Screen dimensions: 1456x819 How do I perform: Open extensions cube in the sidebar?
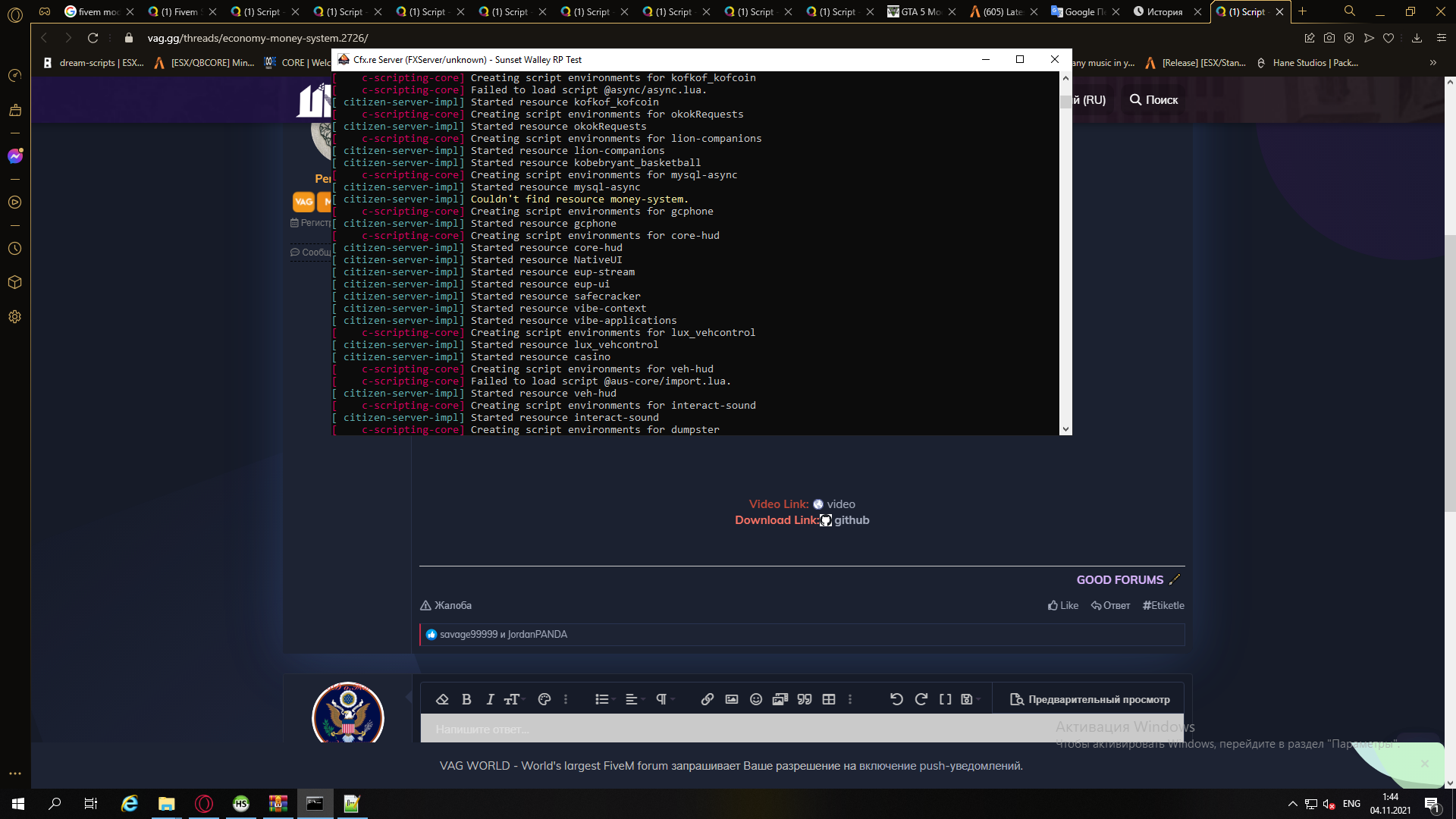click(x=15, y=282)
